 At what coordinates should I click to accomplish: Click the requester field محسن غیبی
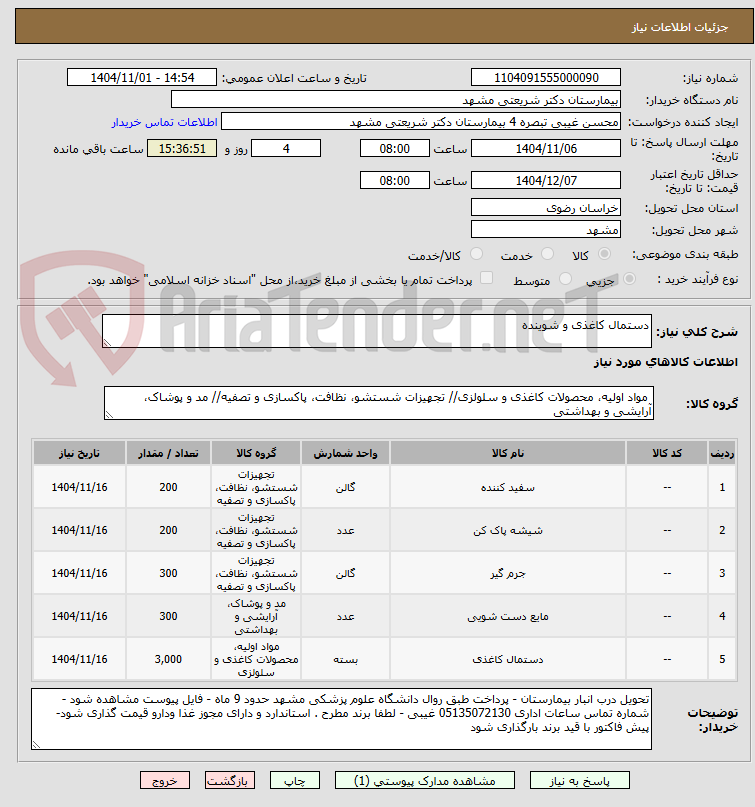click(421, 122)
